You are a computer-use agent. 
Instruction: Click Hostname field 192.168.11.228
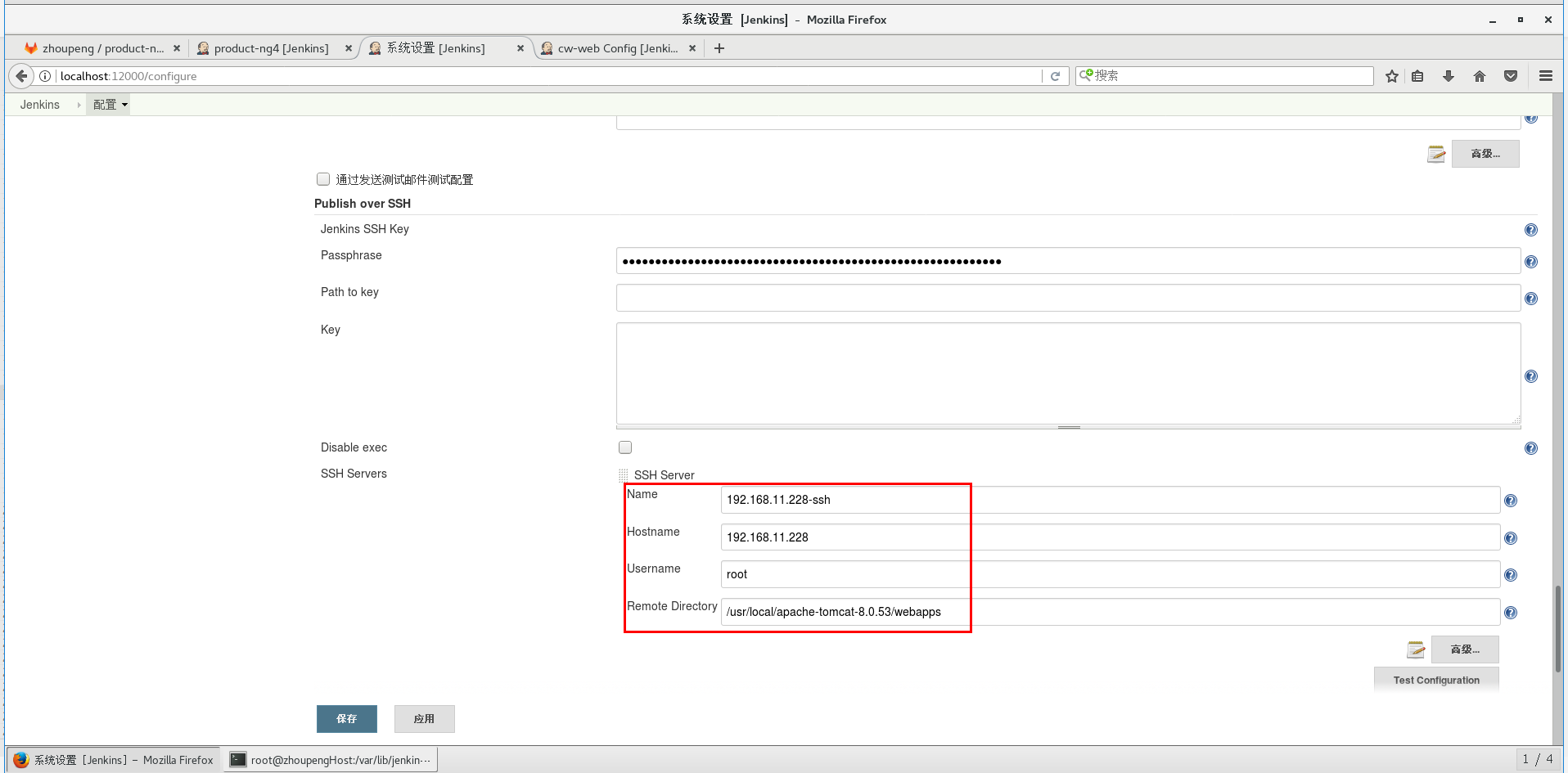[1110, 537]
